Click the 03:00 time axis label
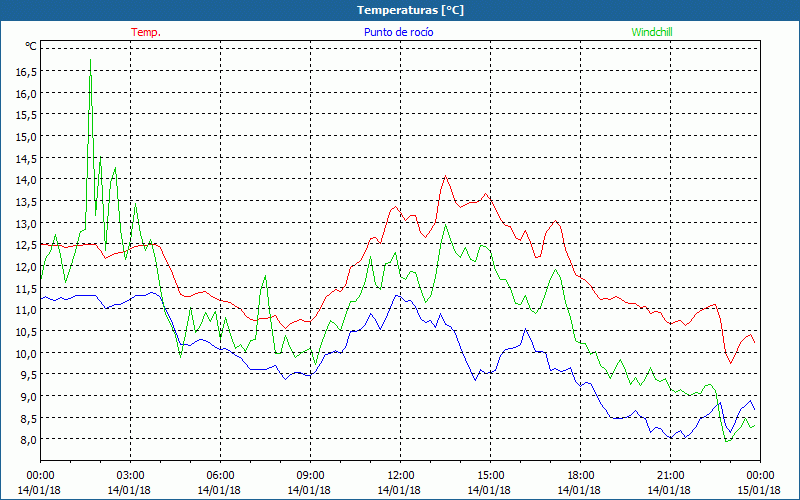Viewport: 800px width, 500px height. (130, 476)
